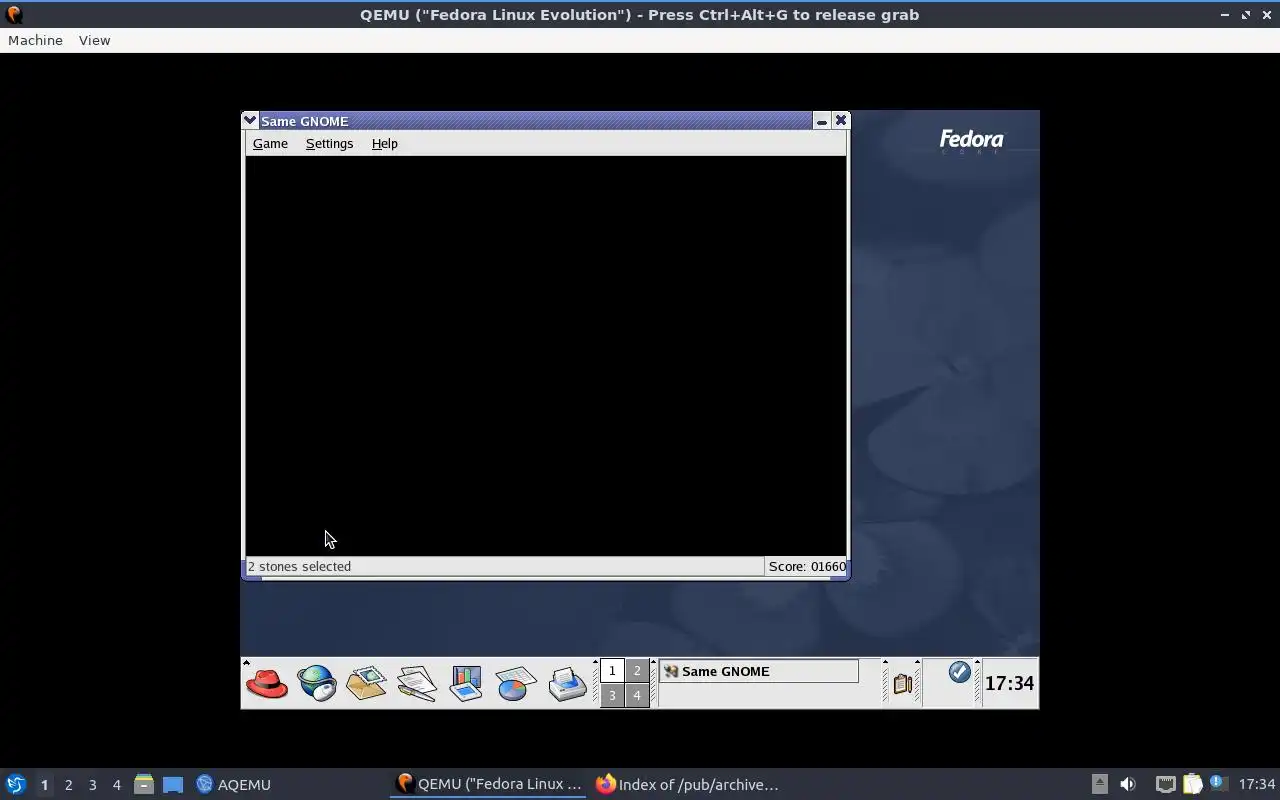1280x800 pixels.
Task: Open the Help menu in Same GNOME
Action: tap(385, 143)
